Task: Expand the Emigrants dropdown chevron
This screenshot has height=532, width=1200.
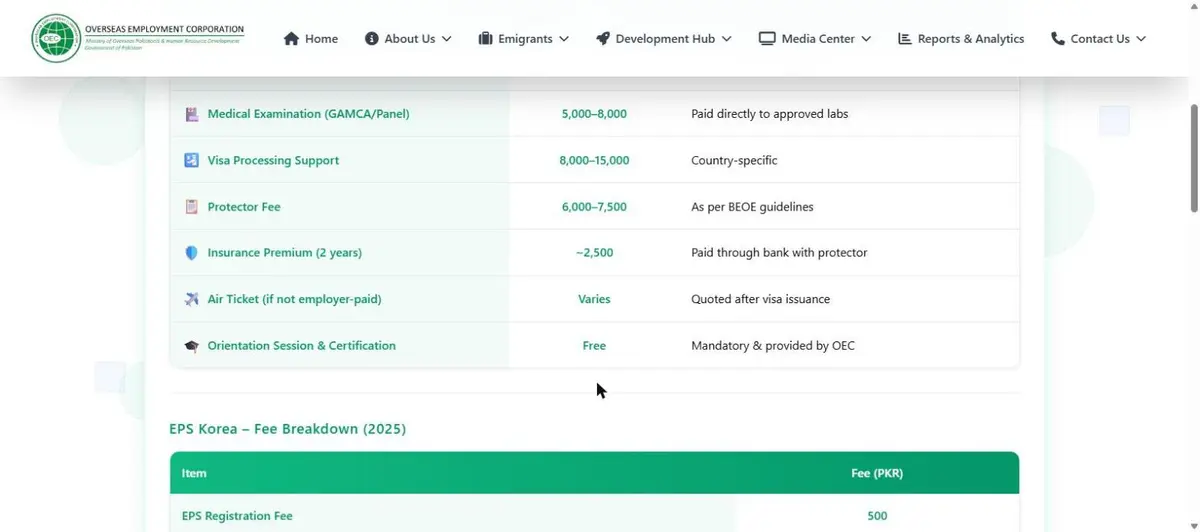Action: pyautogui.click(x=564, y=39)
